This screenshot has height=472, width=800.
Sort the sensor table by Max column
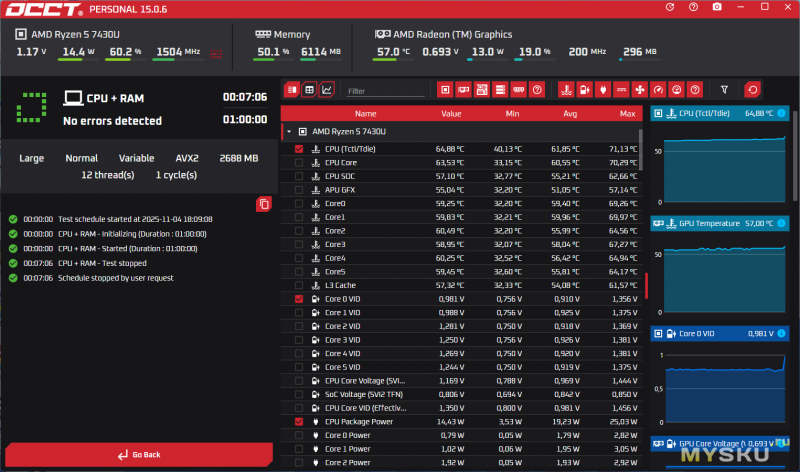tap(627, 113)
